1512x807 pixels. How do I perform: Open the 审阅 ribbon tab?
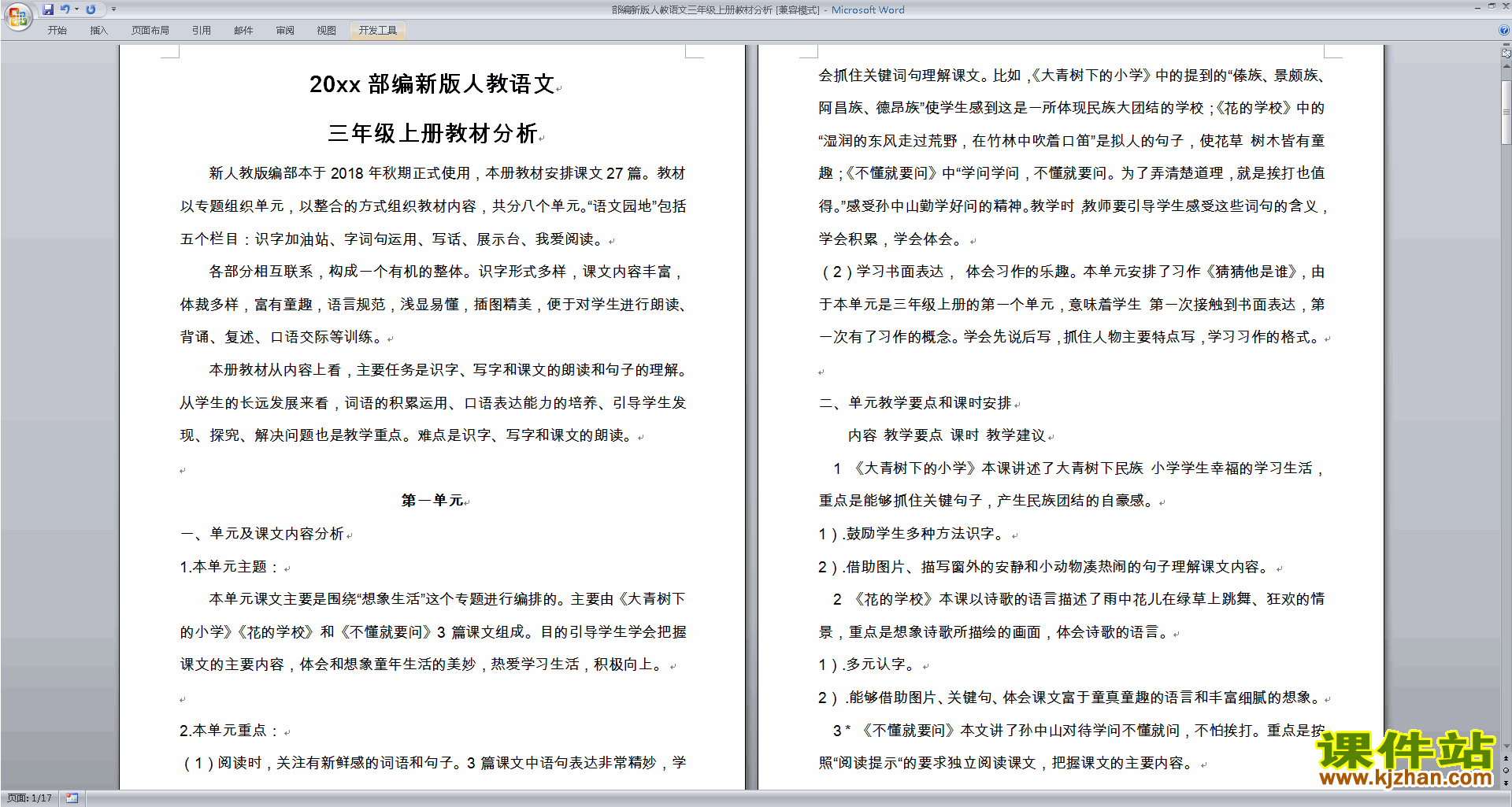285,31
